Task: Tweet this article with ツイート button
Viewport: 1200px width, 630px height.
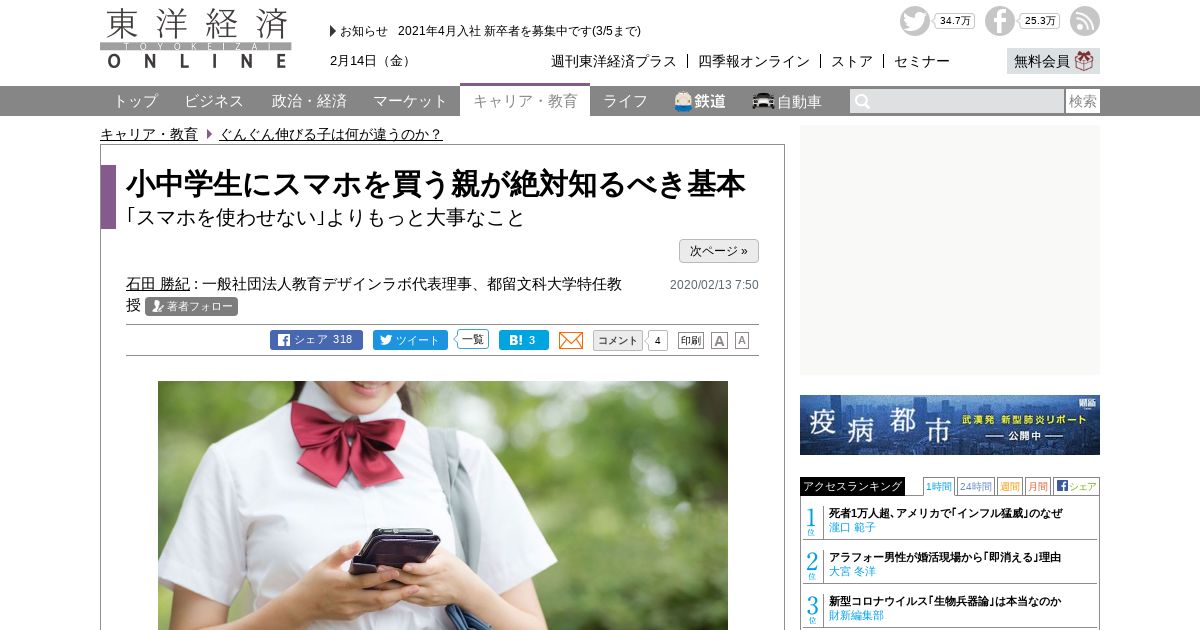Action: point(410,340)
